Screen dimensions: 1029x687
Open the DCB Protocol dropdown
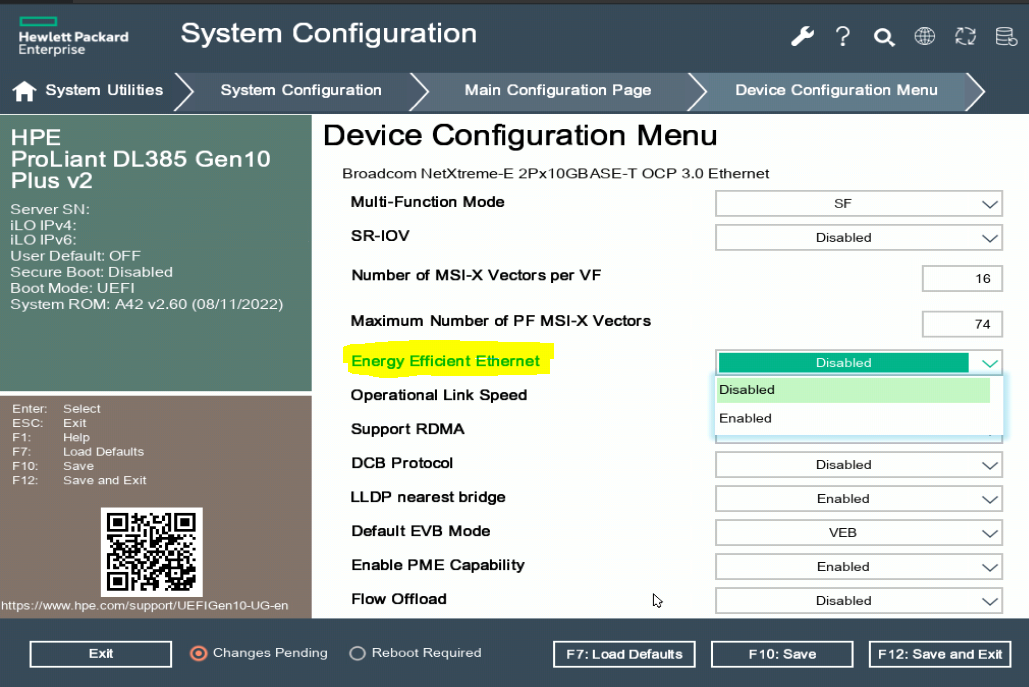[858, 464]
